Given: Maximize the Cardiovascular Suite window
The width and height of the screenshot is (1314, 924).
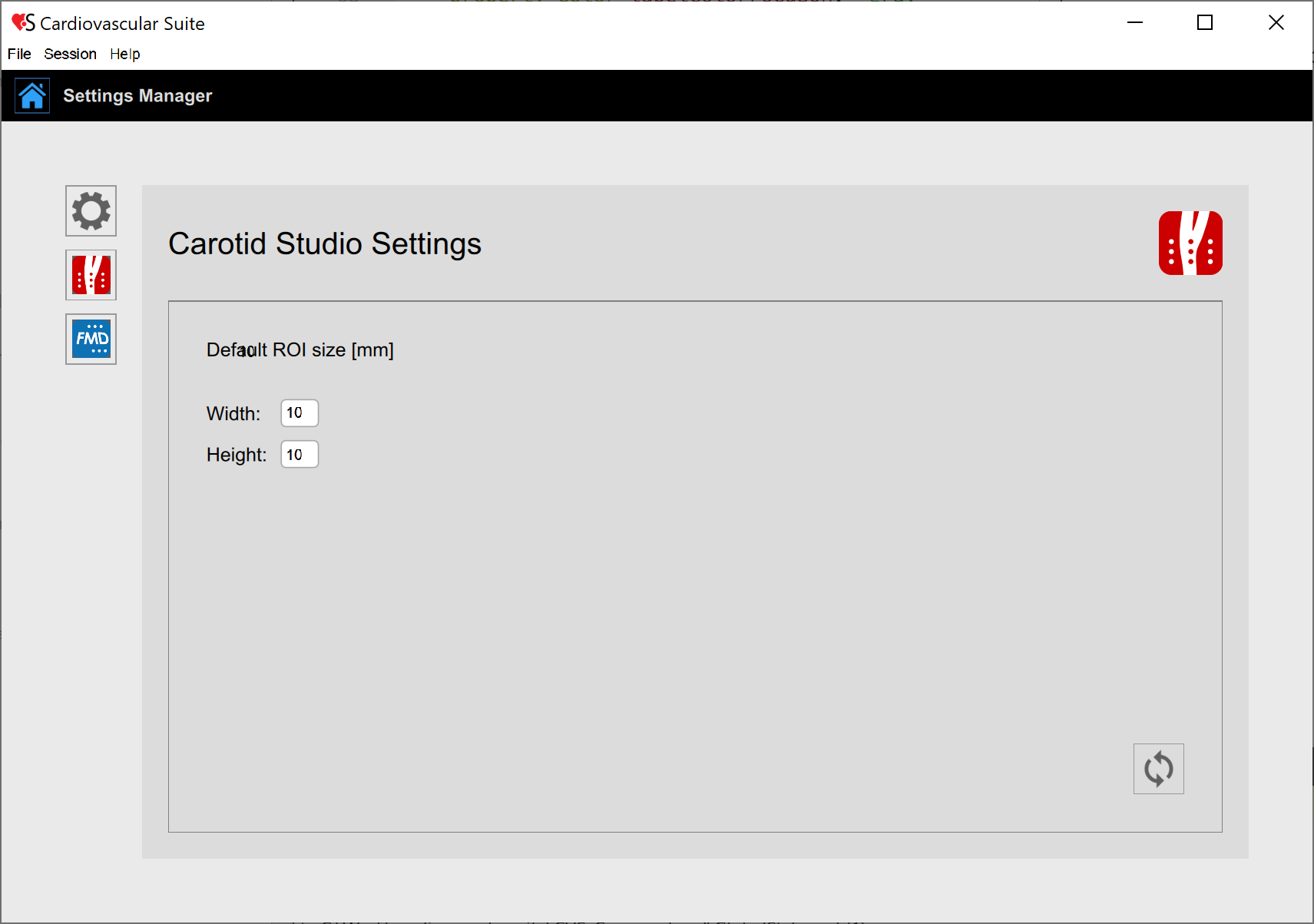Looking at the screenshot, I should point(1205,23).
